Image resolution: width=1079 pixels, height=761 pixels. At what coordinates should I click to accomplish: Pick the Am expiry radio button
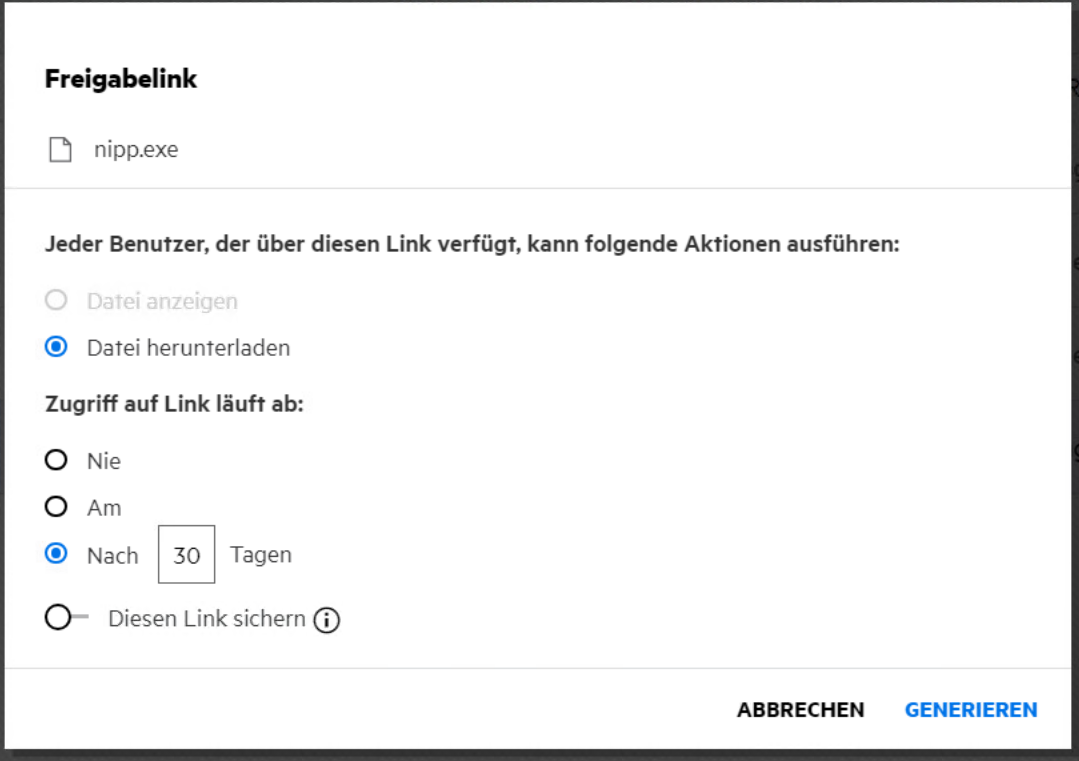(x=57, y=507)
